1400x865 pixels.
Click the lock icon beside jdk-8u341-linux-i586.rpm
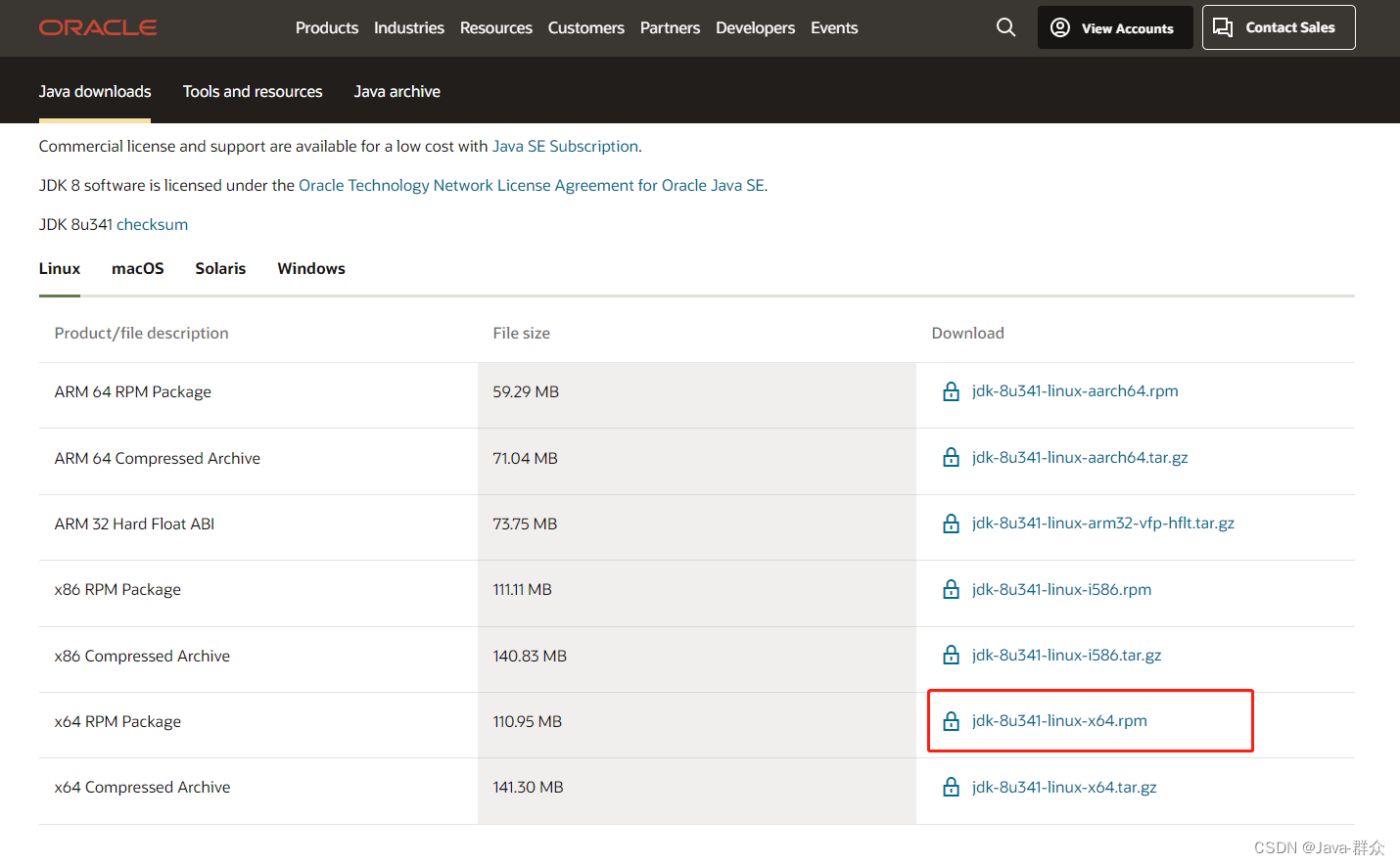click(951, 589)
